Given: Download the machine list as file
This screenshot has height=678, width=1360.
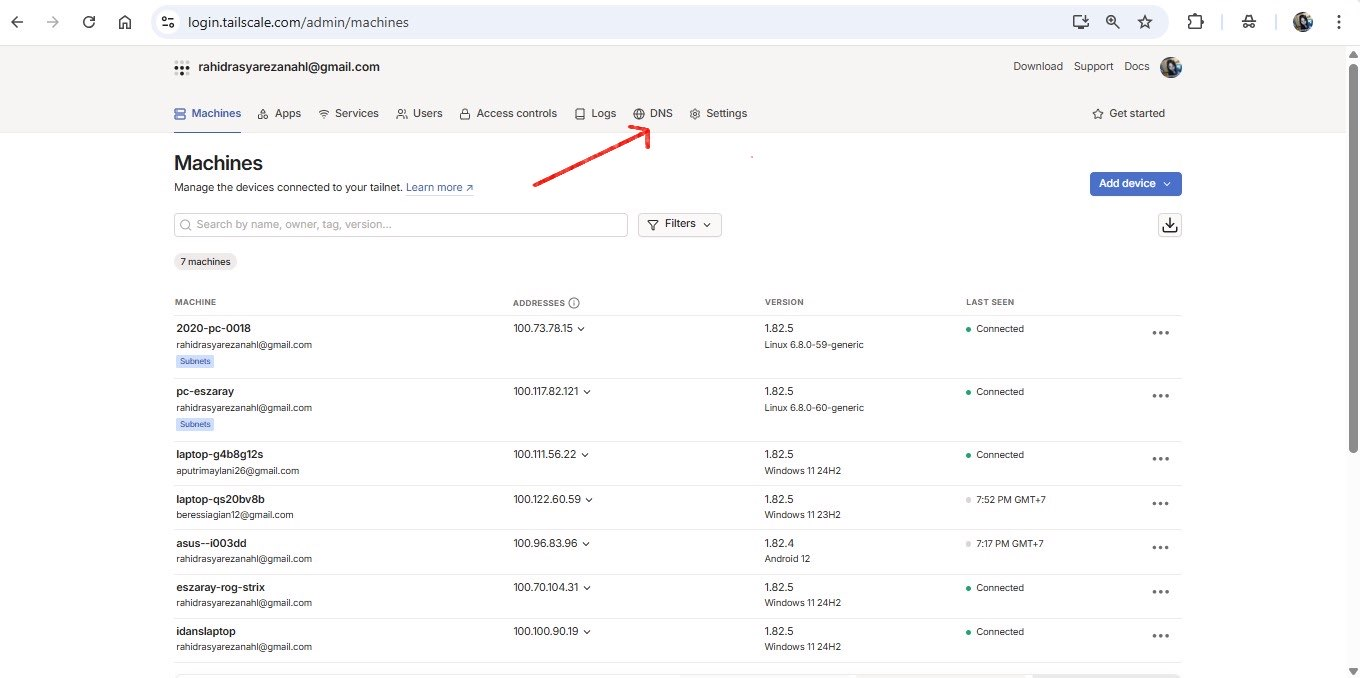Looking at the screenshot, I should (x=1170, y=225).
